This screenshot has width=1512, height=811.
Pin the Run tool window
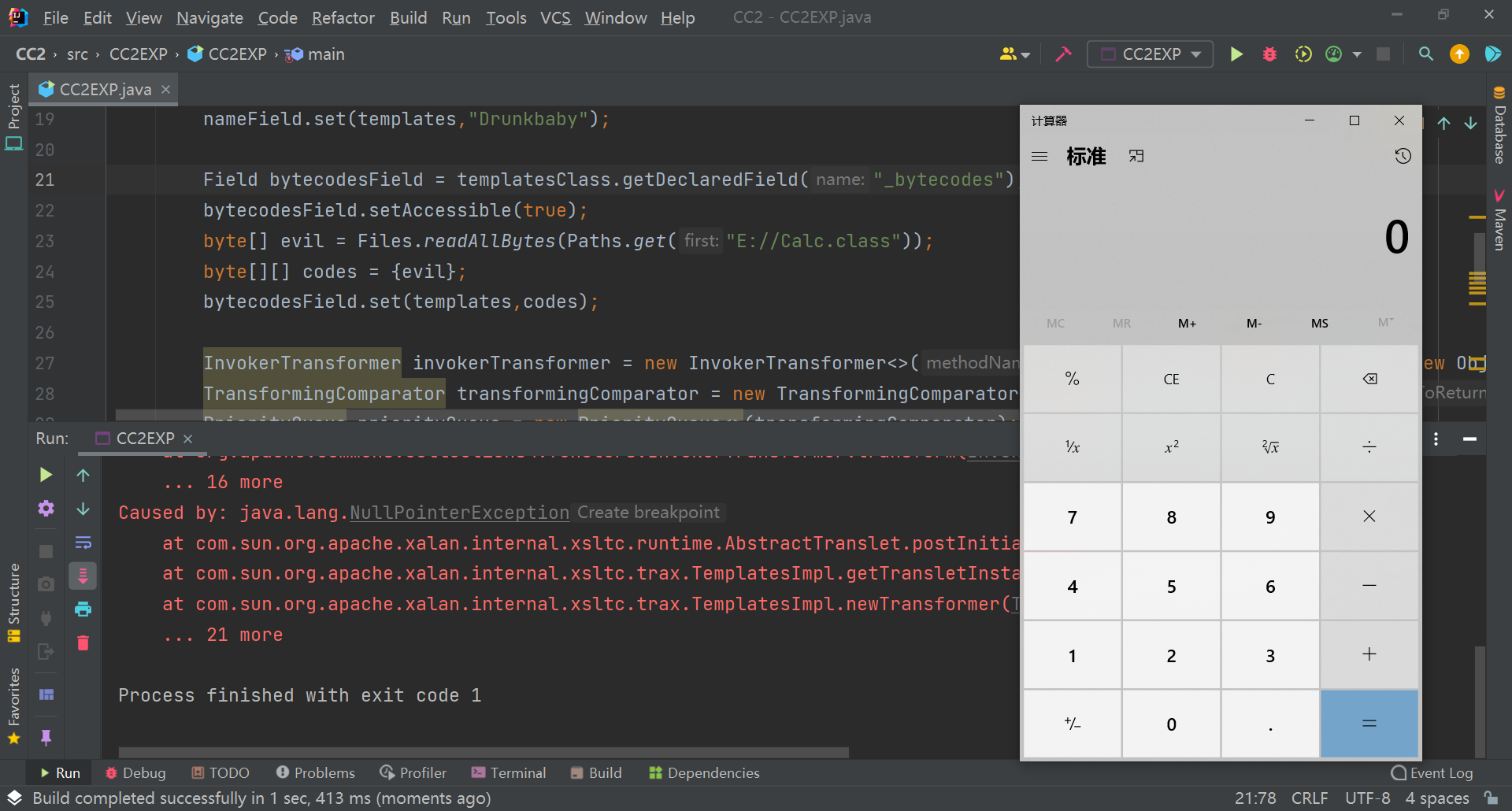coord(46,738)
